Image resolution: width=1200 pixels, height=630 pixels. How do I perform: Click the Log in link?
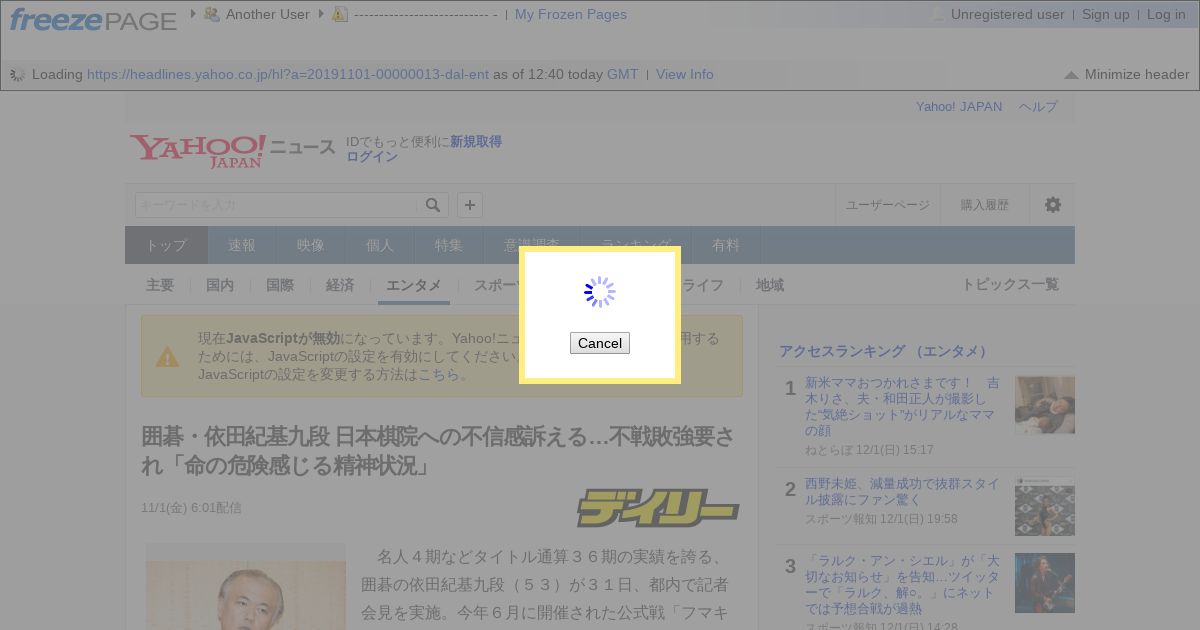point(1166,14)
